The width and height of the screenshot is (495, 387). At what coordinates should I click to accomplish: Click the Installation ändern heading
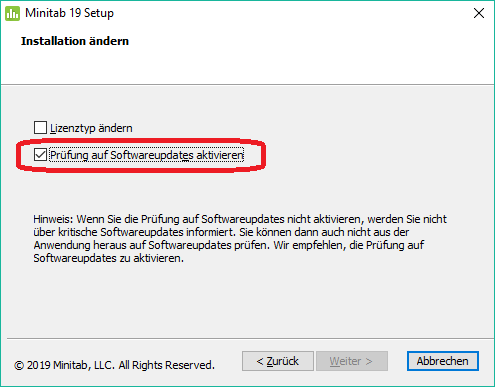pyautogui.click(x=75, y=41)
